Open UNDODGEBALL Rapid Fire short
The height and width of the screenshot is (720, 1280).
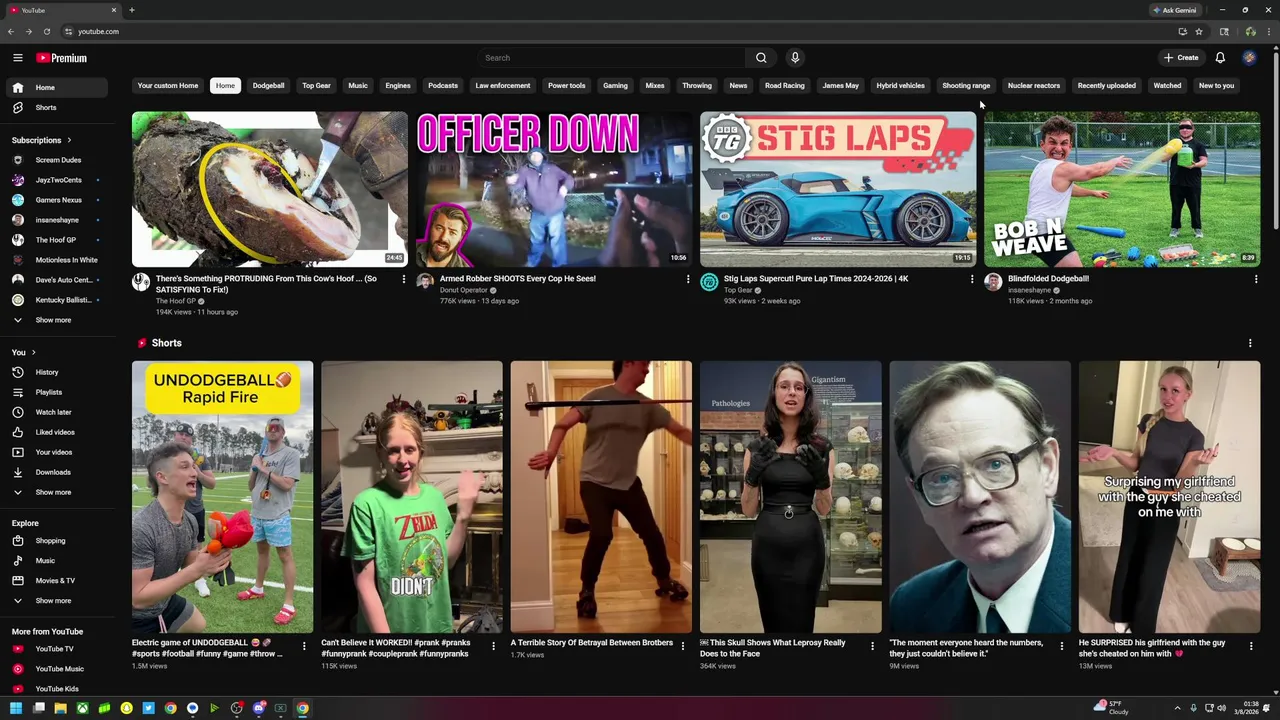click(x=222, y=497)
